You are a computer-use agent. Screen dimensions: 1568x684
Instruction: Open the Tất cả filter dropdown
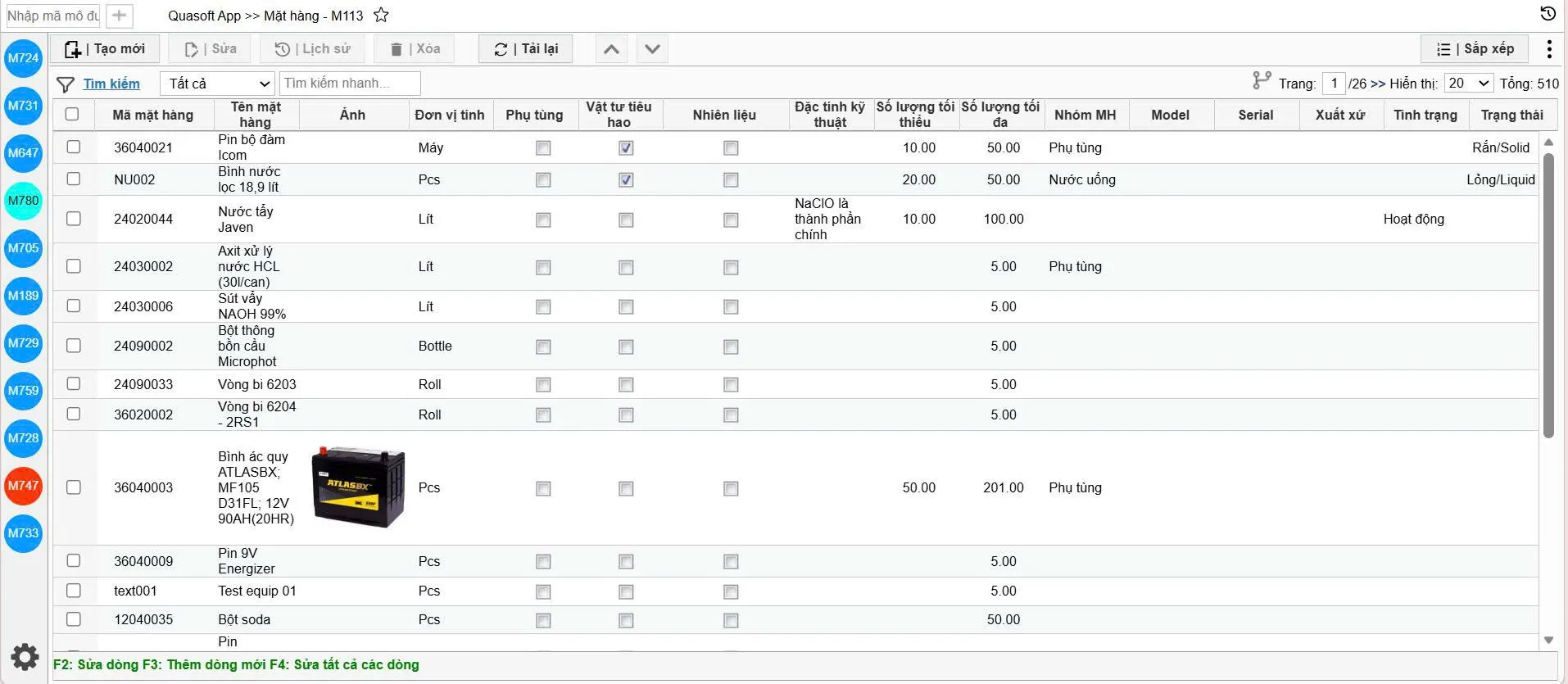(x=217, y=84)
